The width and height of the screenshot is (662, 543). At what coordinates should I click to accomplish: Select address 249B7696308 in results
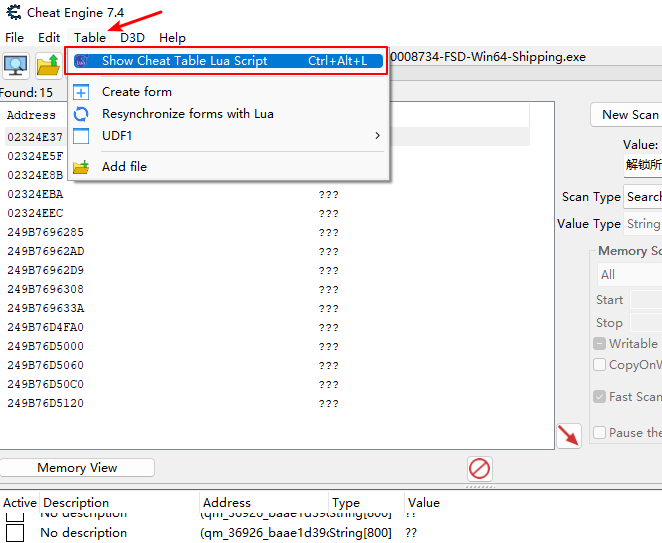46,289
